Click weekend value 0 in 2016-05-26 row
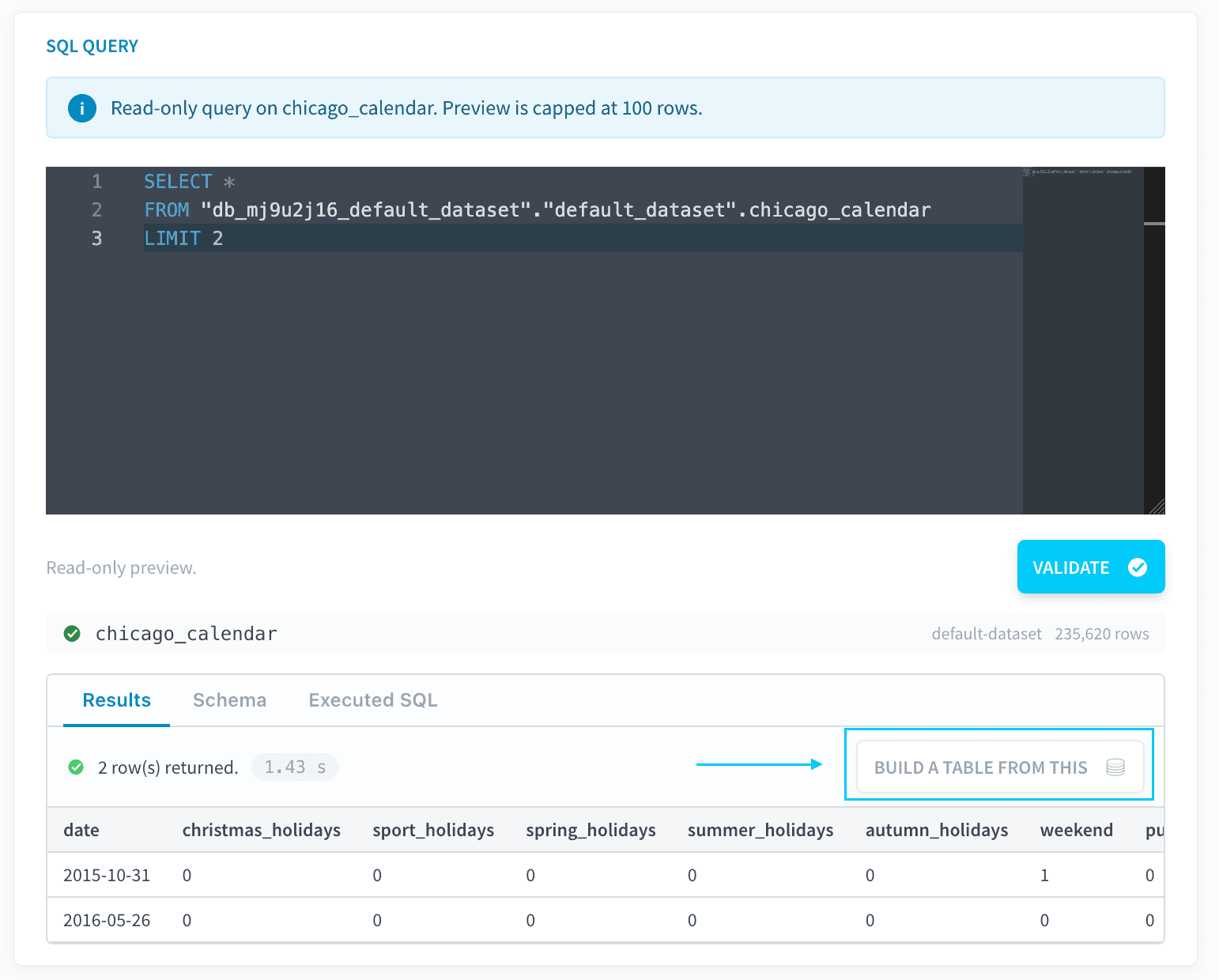1219x980 pixels. coord(1044,920)
